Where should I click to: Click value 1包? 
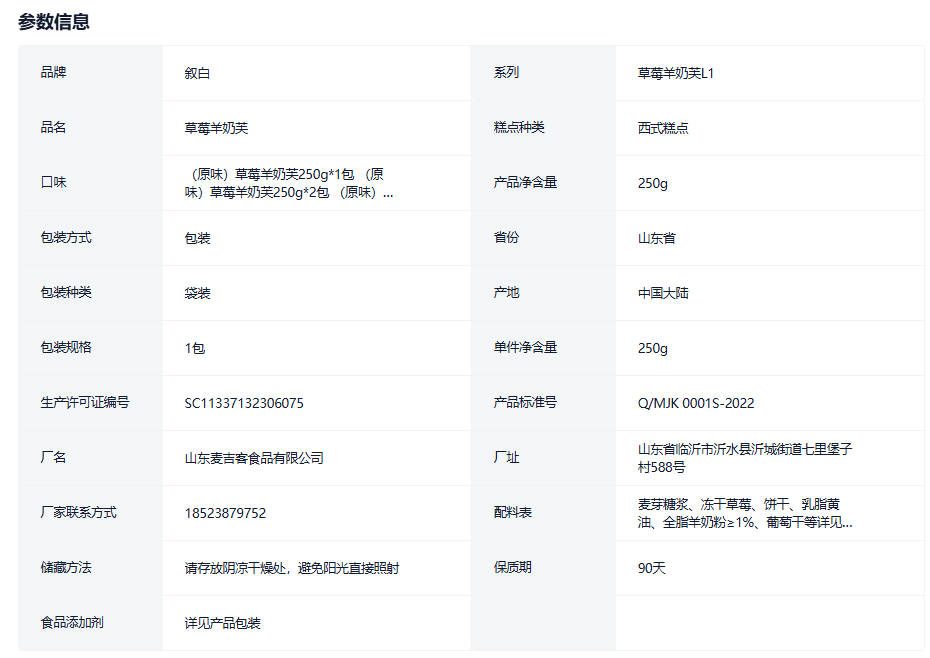click(195, 348)
